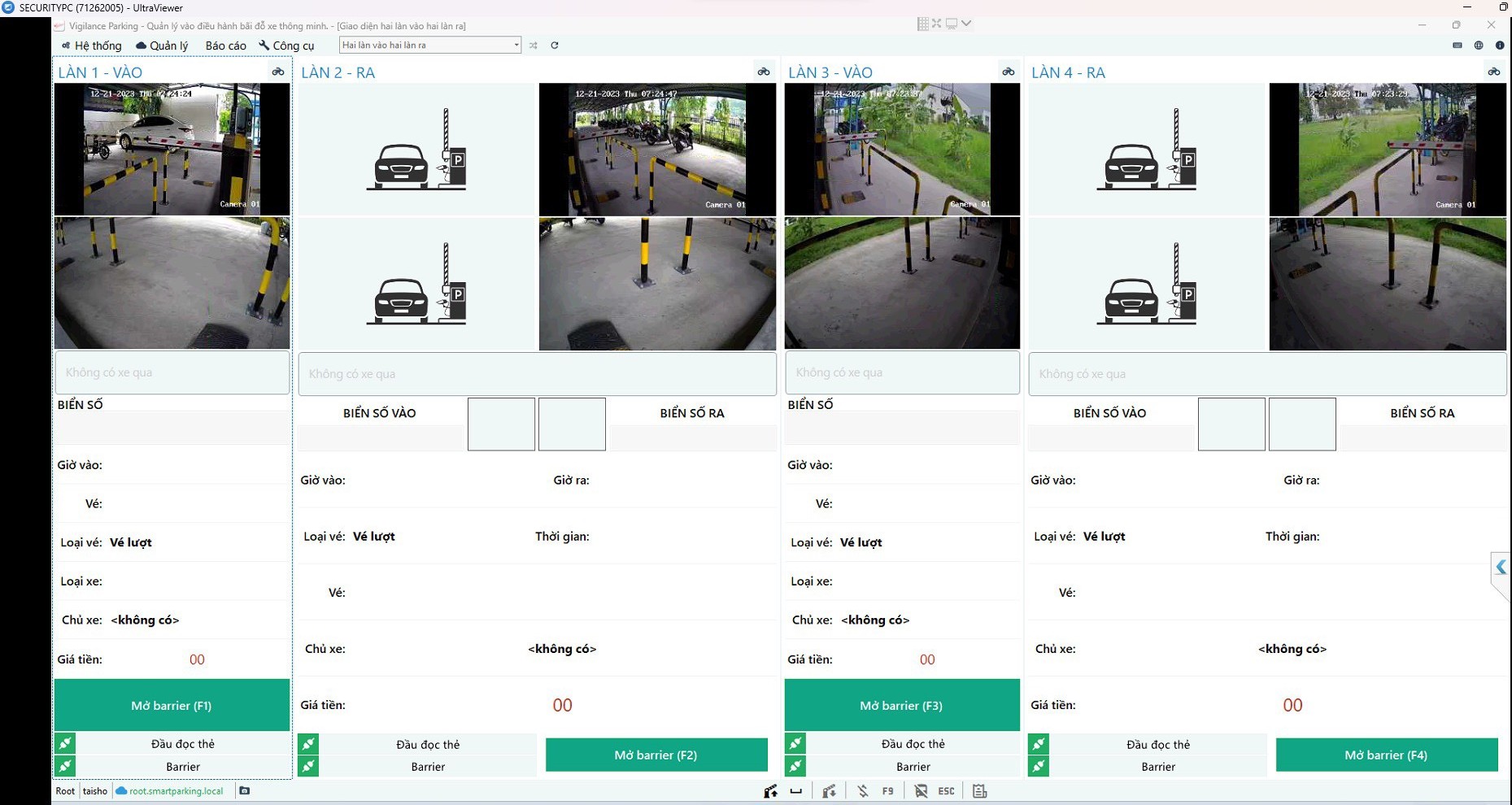
Task: Toggle Đầu đọc thẻ connection icon in lane 3
Action: coord(795,743)
